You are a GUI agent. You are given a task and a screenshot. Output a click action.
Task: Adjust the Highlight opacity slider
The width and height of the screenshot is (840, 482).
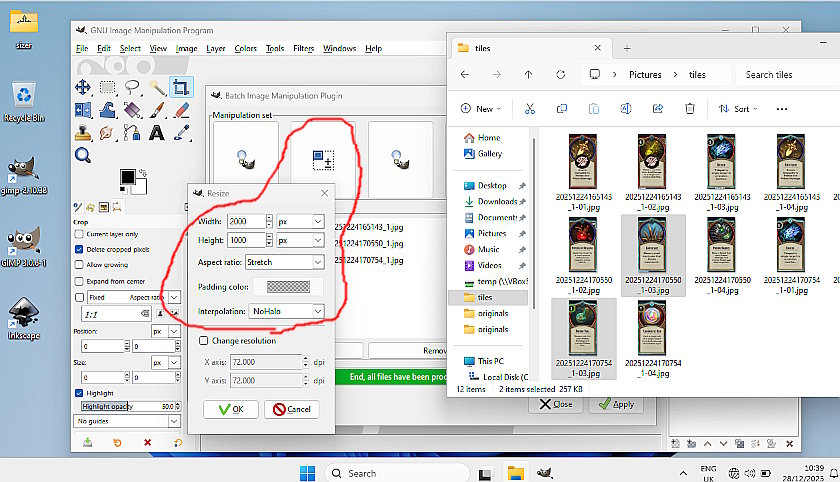pos(128,406)
